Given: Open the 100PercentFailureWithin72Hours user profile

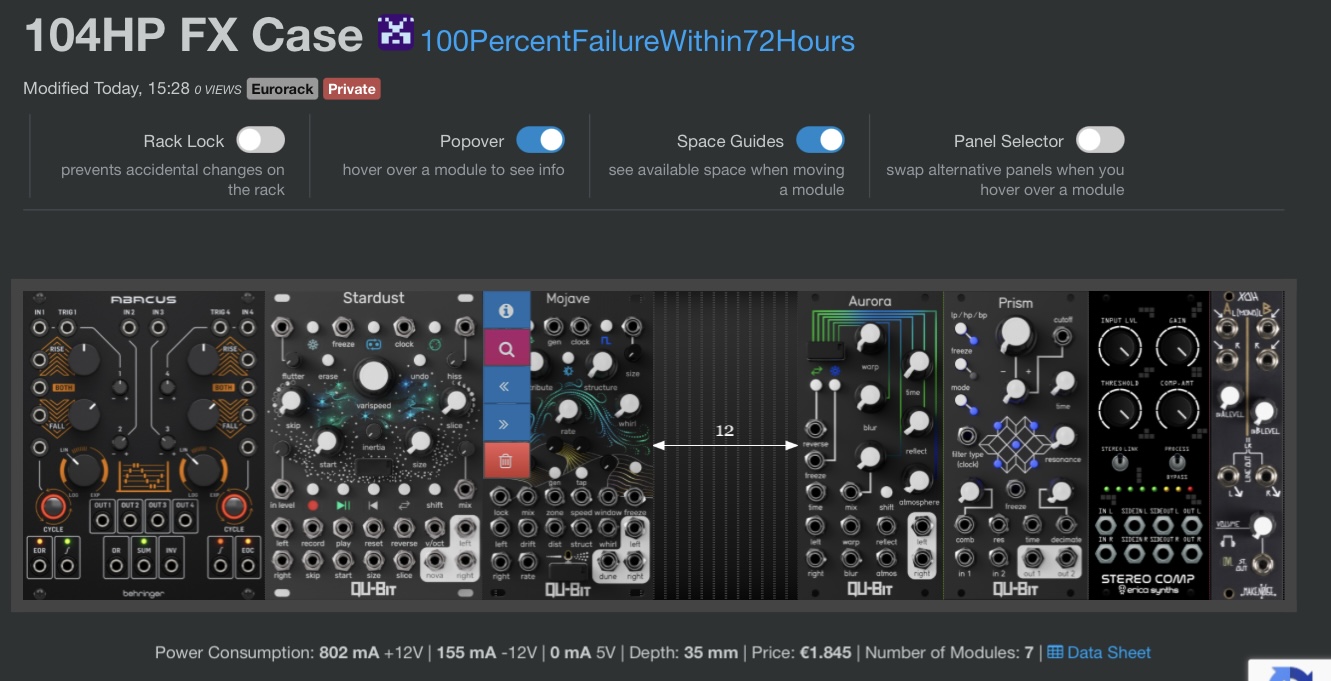Looking at the screenshot, I should [x=637, y=41].
